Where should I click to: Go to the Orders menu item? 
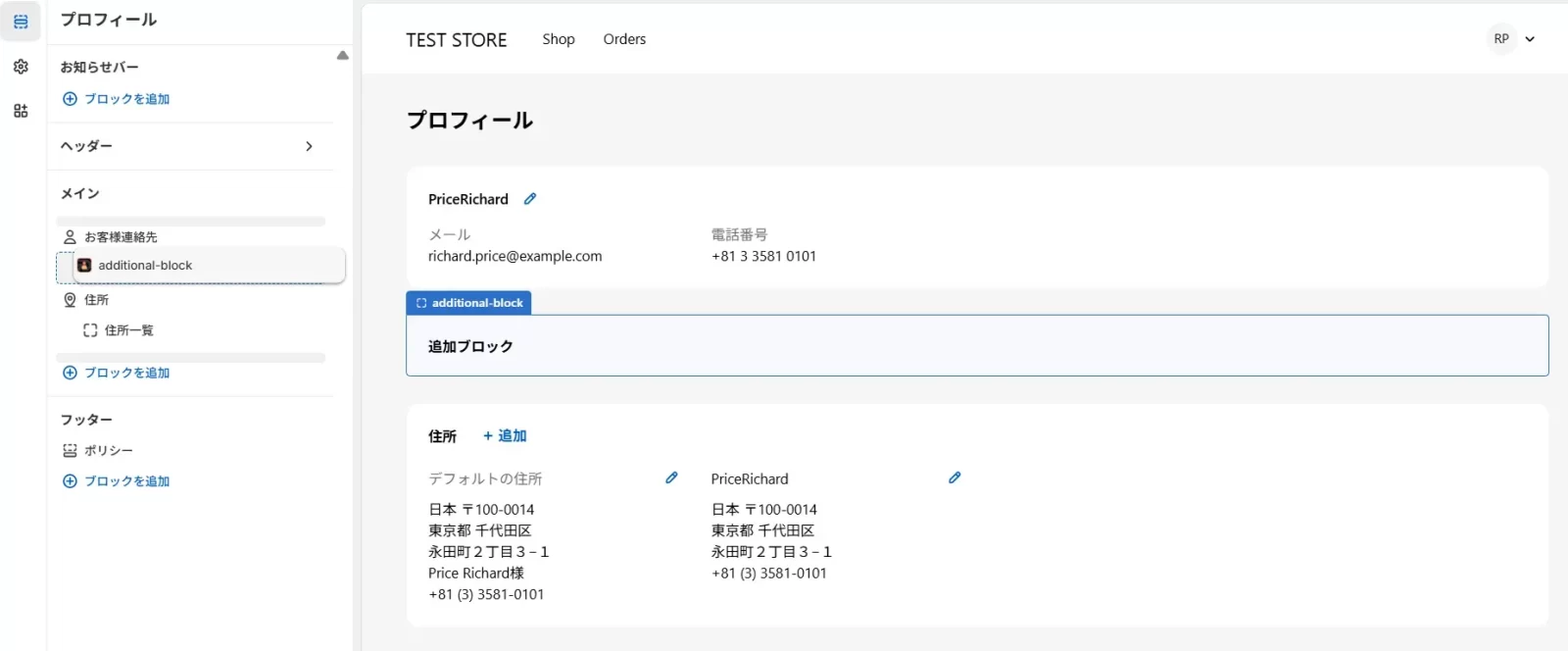pos(624,39)
